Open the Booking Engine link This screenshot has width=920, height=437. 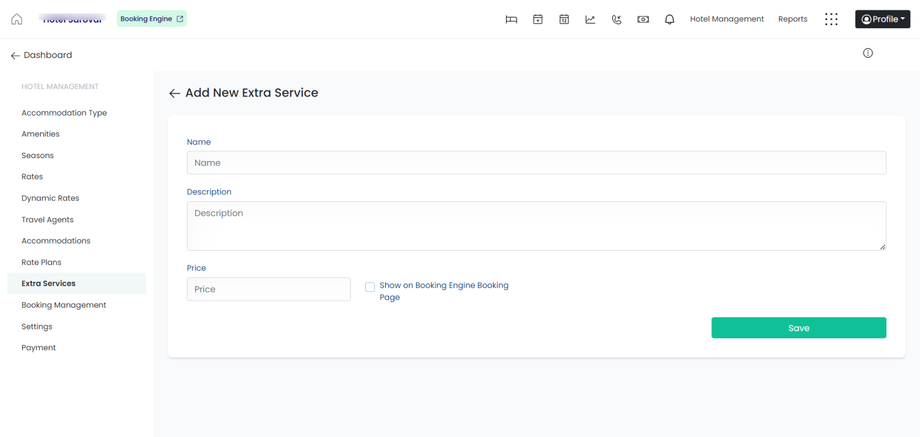point(152,19)
